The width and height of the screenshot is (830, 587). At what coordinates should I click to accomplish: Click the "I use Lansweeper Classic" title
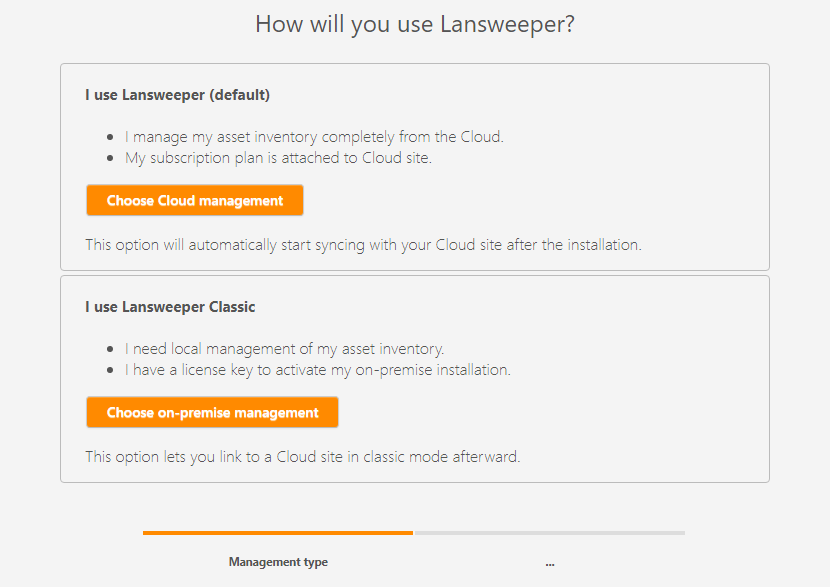coord(170,307)
